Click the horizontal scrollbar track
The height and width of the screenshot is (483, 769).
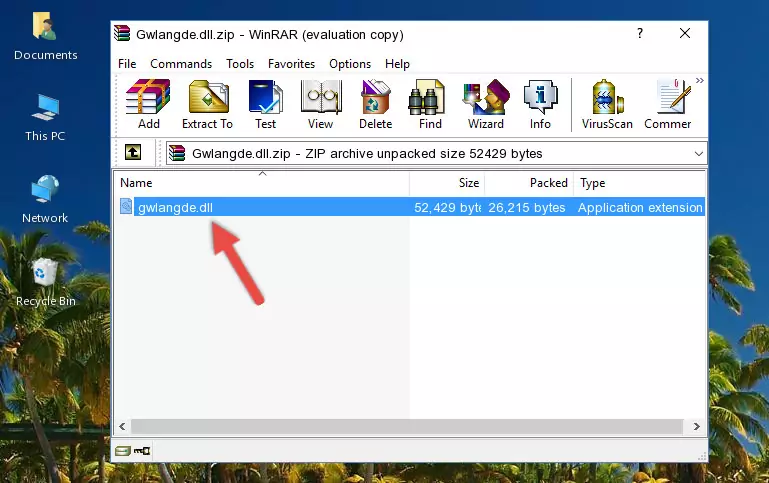[x=407, y=426]
